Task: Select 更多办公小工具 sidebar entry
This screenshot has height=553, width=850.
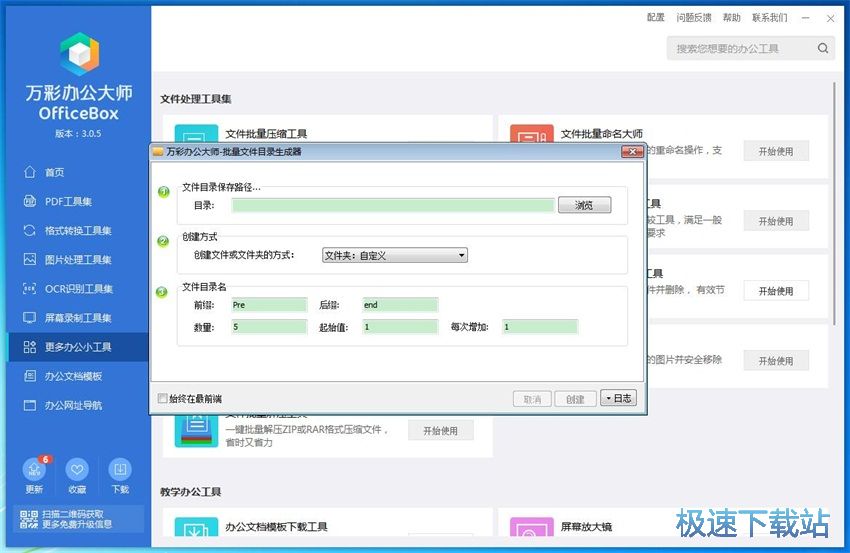Action: pyautogui.click(x=78, y=347)
